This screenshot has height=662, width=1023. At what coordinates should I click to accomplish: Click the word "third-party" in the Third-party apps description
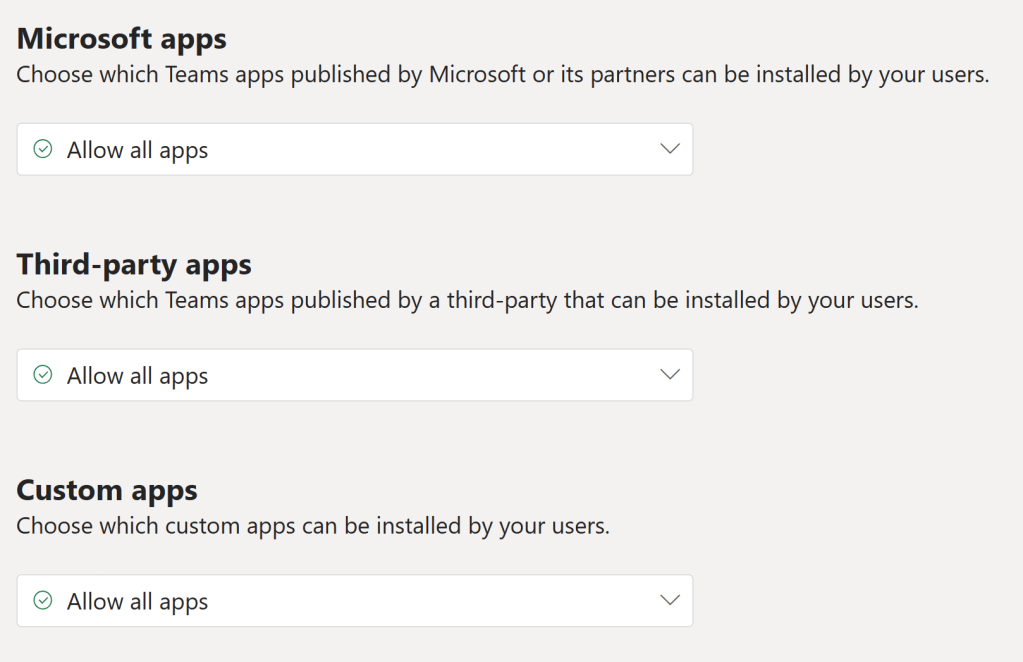coord(505,300)
